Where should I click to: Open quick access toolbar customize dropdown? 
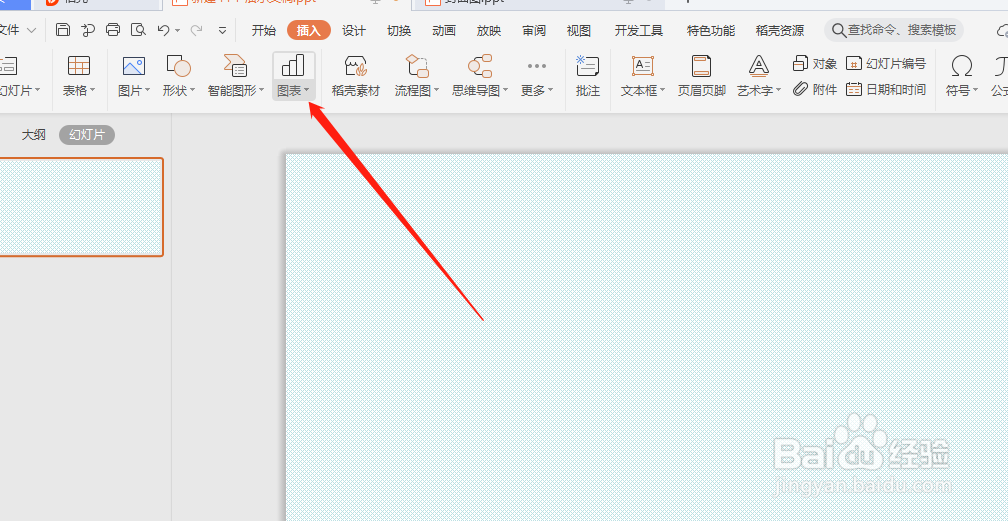(x=222, y=30)
